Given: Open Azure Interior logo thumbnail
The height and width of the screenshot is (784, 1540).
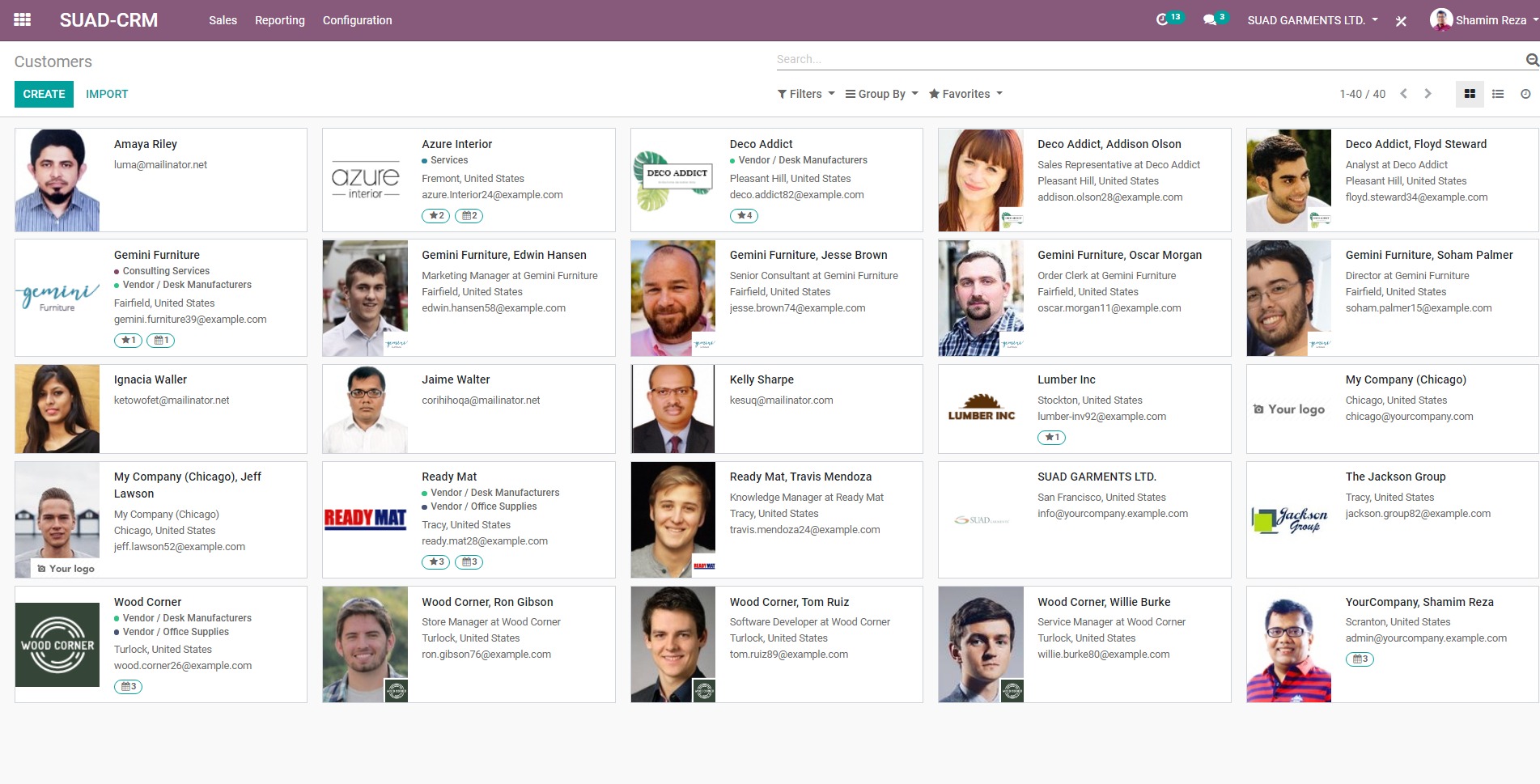Looking at the screenshot, I should [365, 180].
